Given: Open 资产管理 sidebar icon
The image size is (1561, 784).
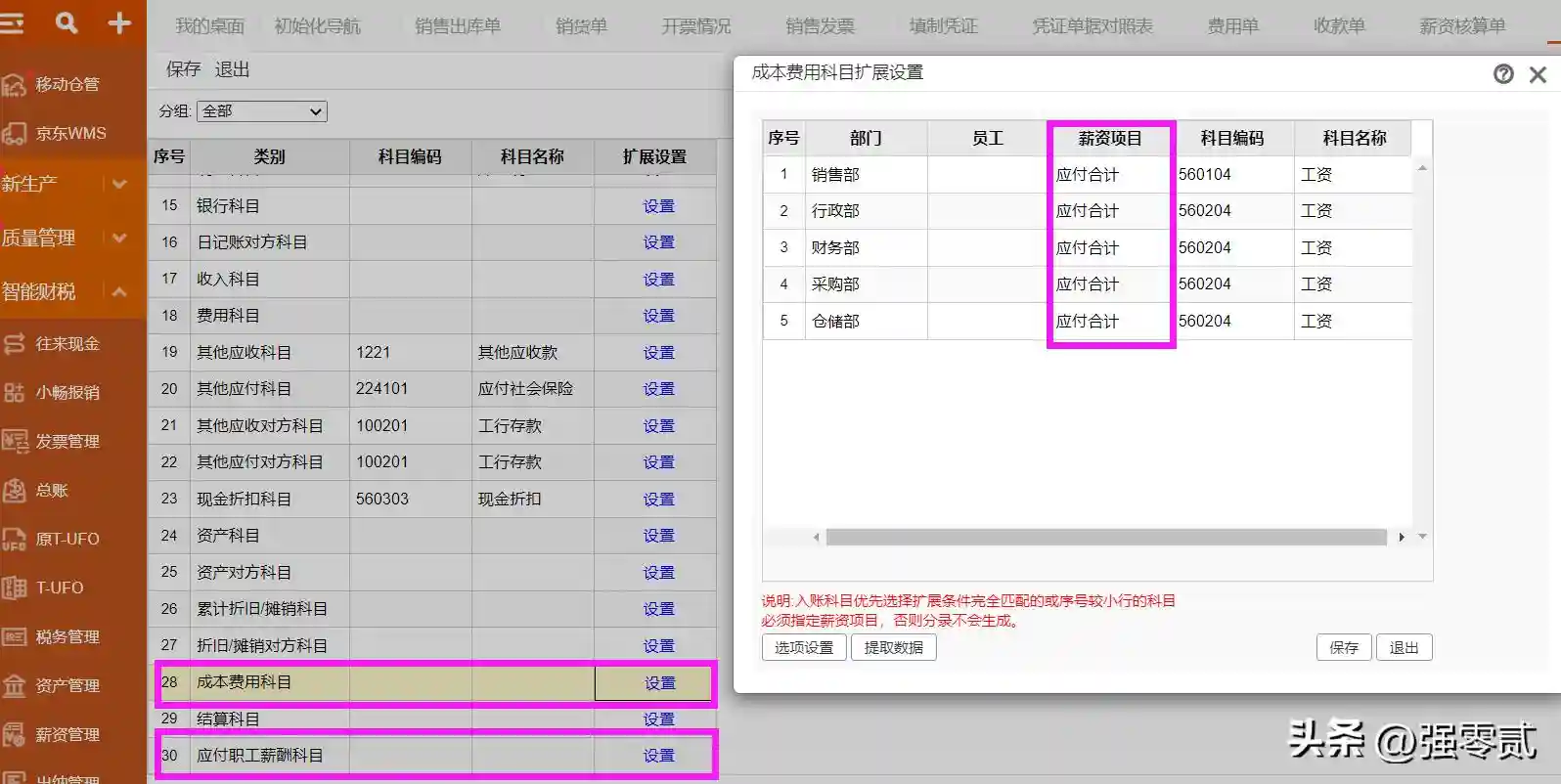Looking at the screenshot, I should (14, 686).
